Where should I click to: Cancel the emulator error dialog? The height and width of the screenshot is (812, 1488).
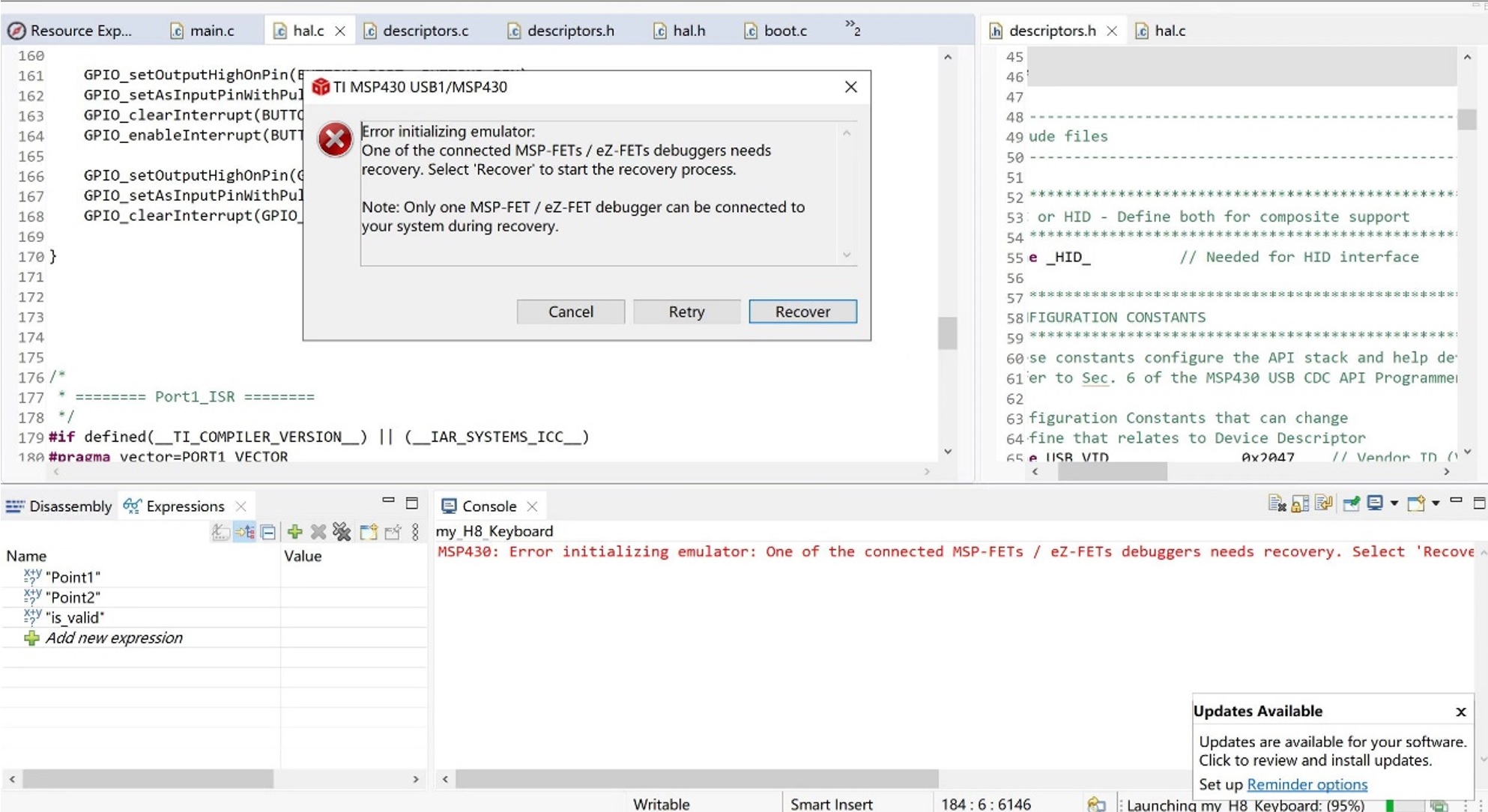coord(570,312)
